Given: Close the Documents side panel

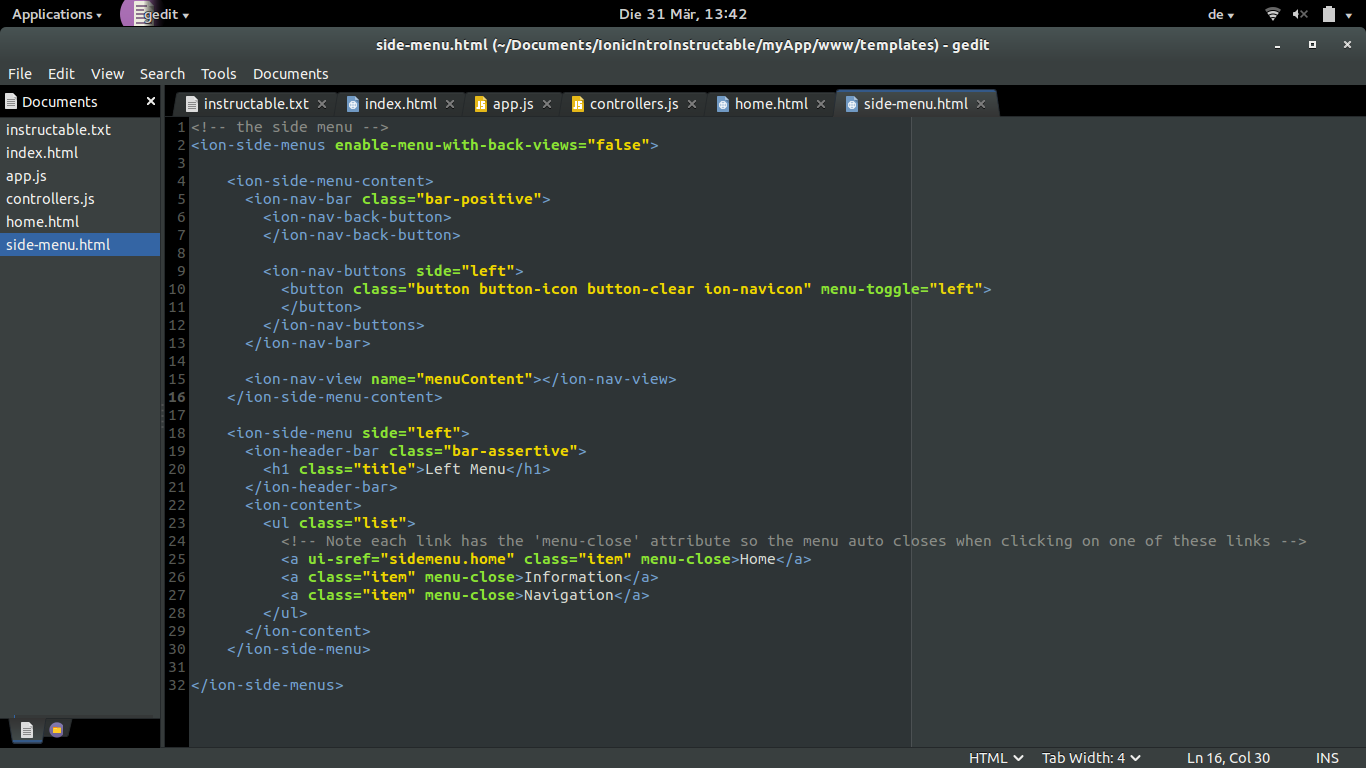Looking at the screenshot, I should click(x=151, y=102).
